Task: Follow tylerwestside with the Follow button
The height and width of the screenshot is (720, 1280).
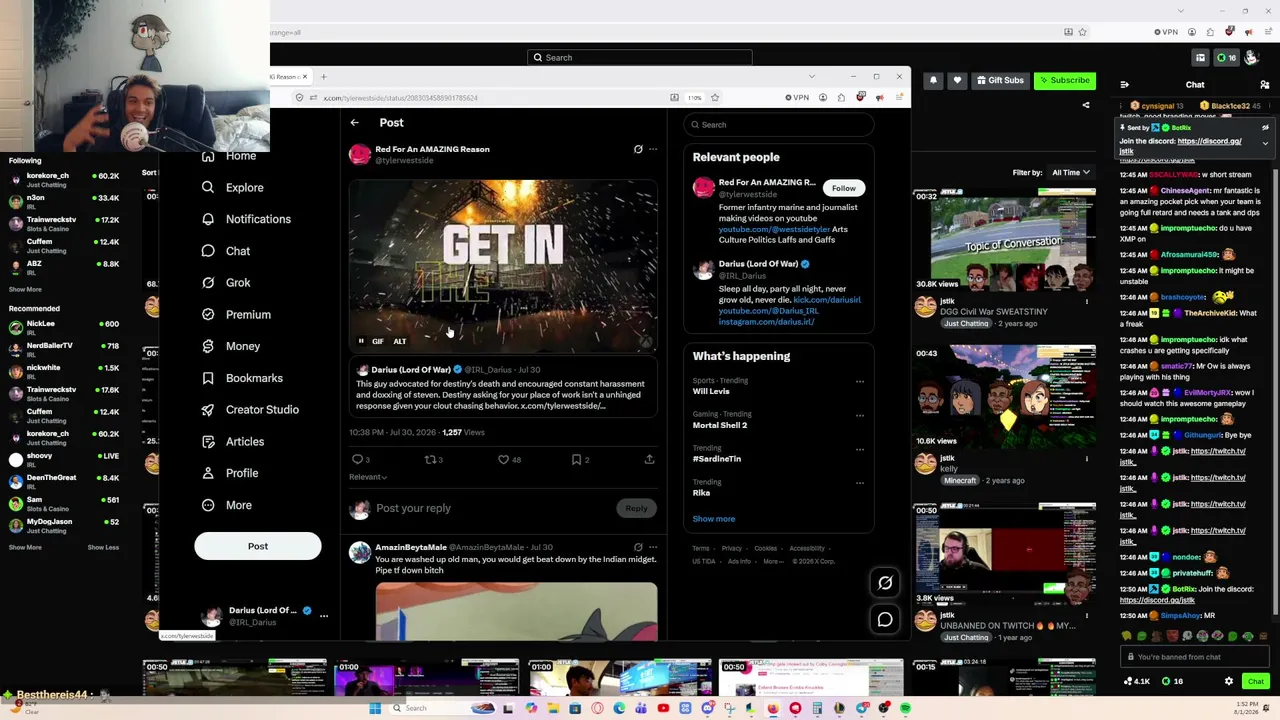Action: [x=844, y=188]
